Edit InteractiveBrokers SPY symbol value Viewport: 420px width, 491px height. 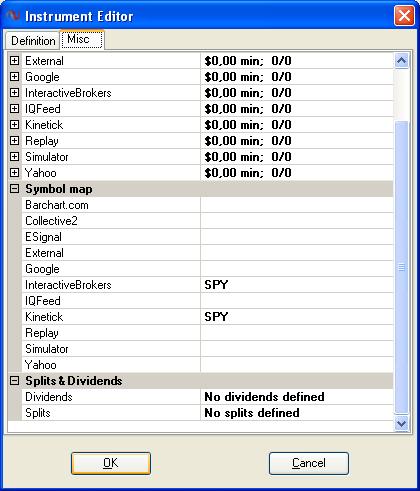point(297,285)
